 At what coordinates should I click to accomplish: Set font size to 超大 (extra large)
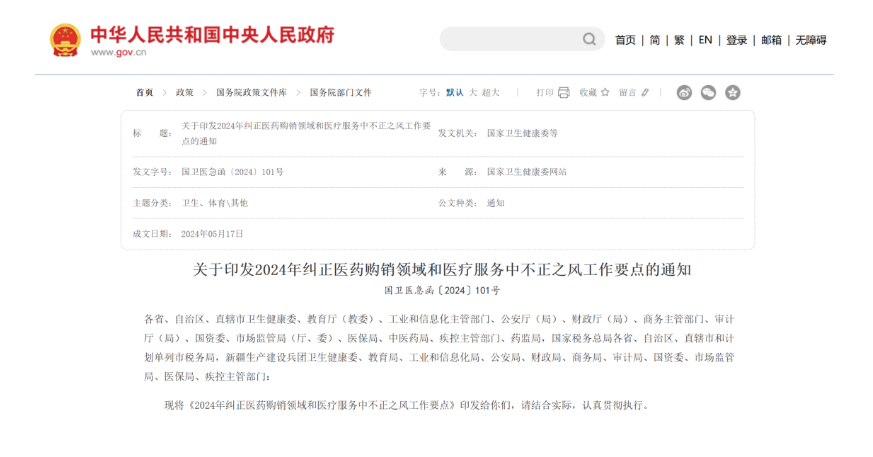[x=491, y=92]
